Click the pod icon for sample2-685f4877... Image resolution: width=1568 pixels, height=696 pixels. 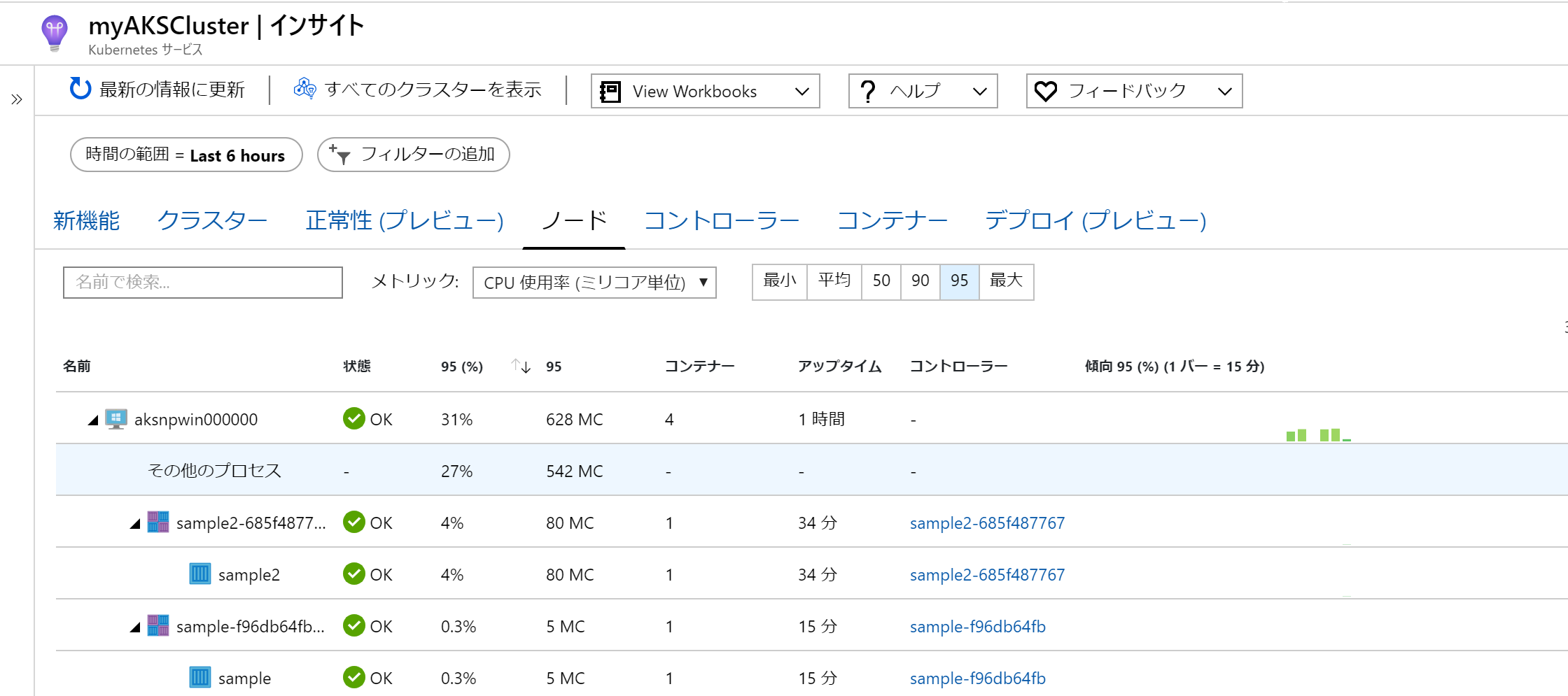[x=158, y=522]
